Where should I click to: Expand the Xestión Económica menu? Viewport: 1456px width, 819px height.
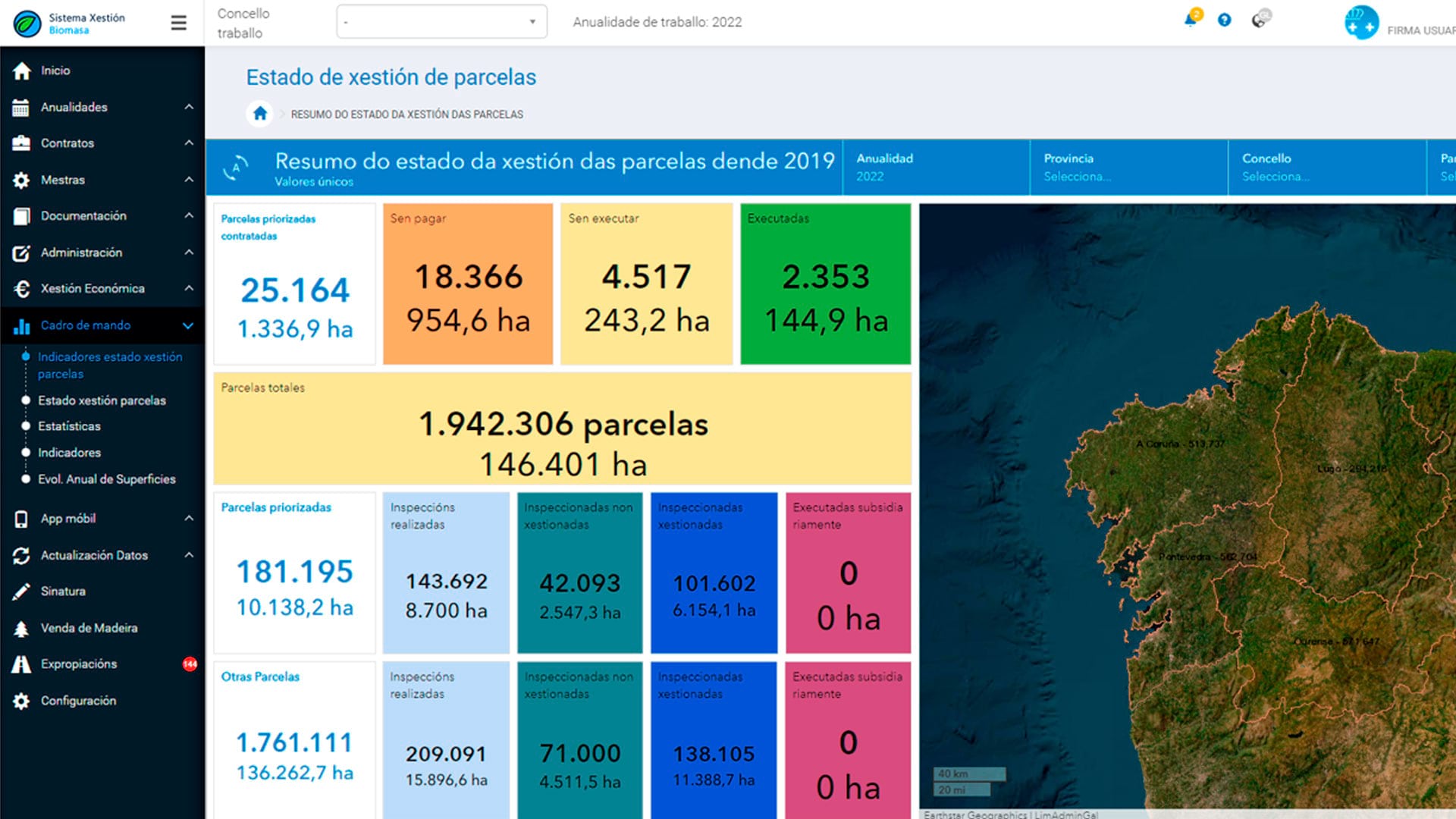(x=93, y=289)
